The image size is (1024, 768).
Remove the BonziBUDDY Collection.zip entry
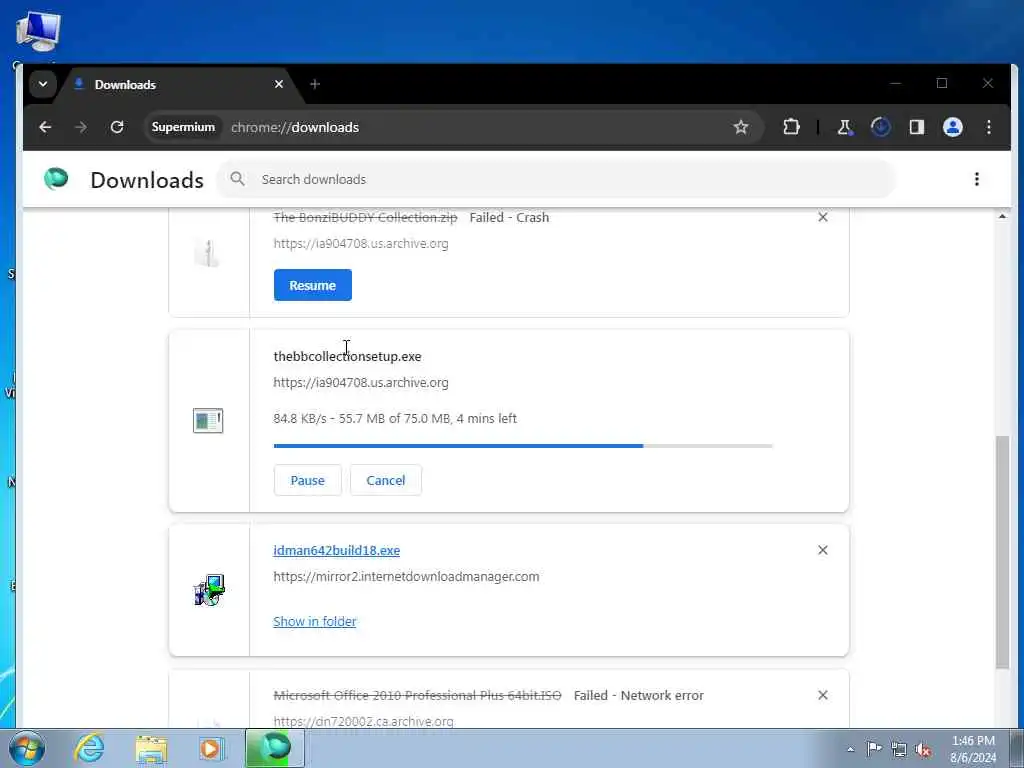823,217
